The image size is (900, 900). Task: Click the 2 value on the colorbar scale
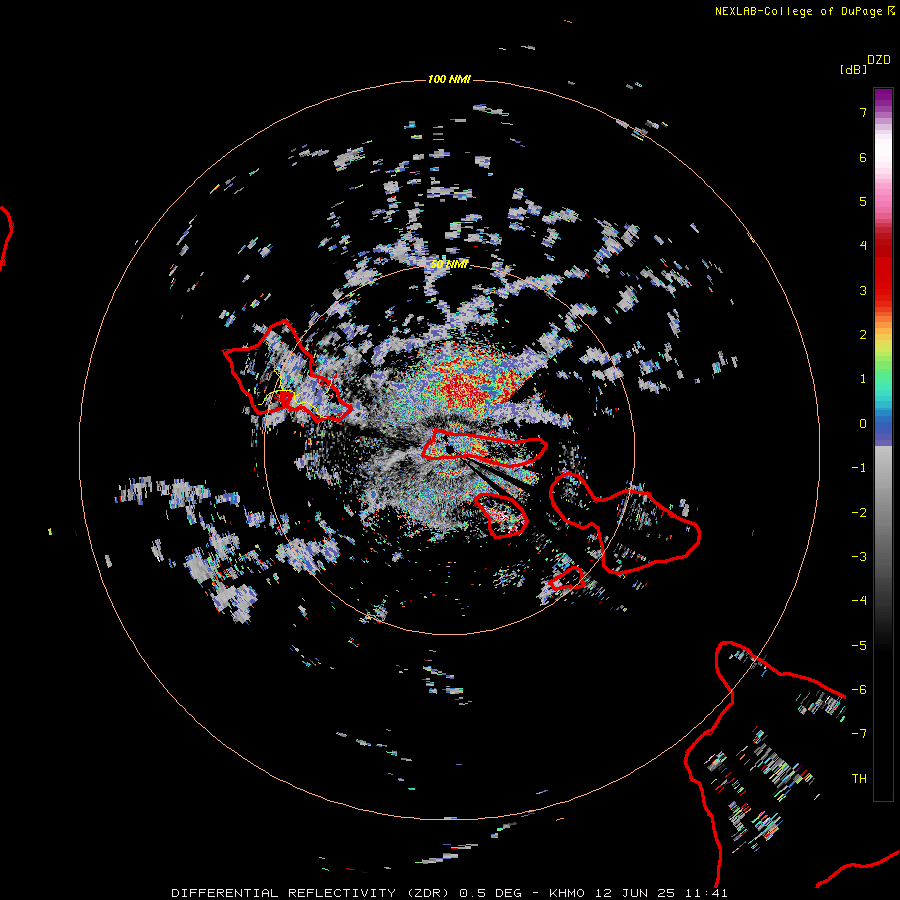863,335
